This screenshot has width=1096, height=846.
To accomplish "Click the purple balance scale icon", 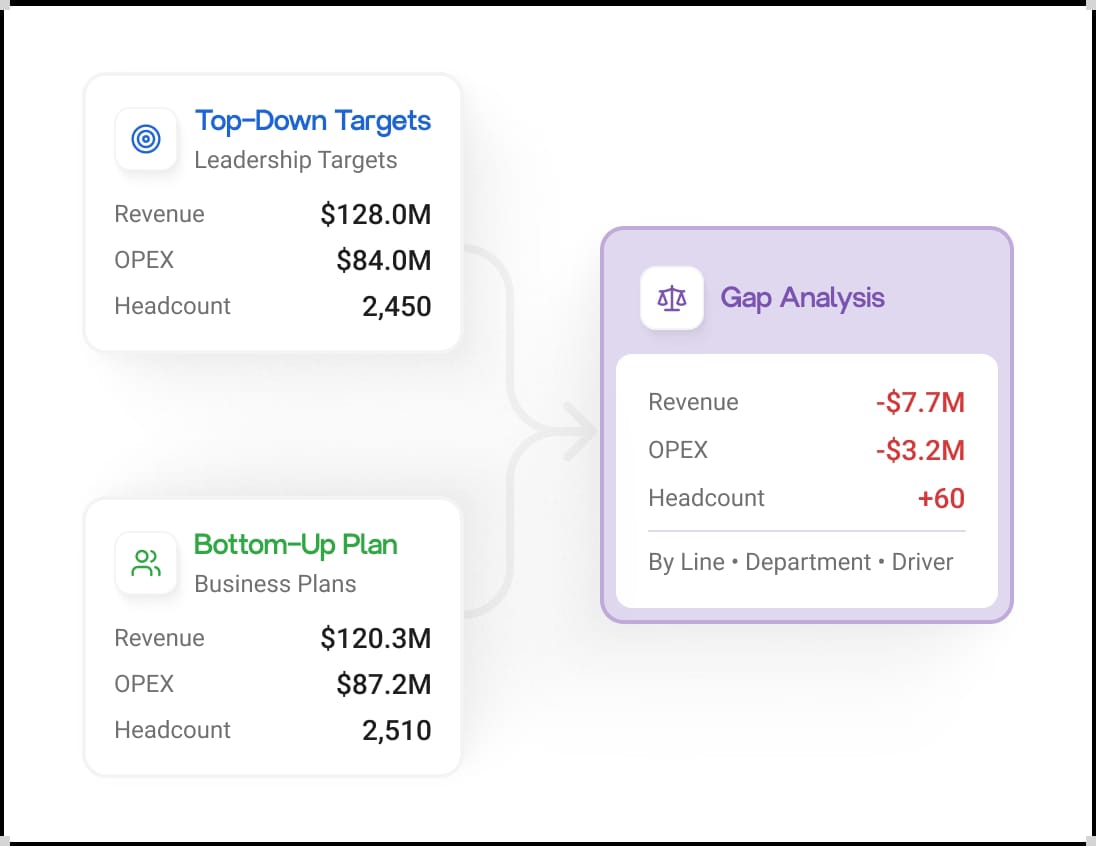I will [x=672, y=298].
